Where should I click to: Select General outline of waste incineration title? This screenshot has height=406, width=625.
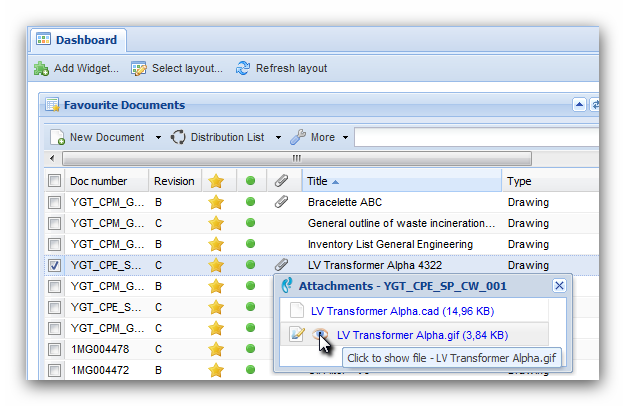(x=401, y=223)
